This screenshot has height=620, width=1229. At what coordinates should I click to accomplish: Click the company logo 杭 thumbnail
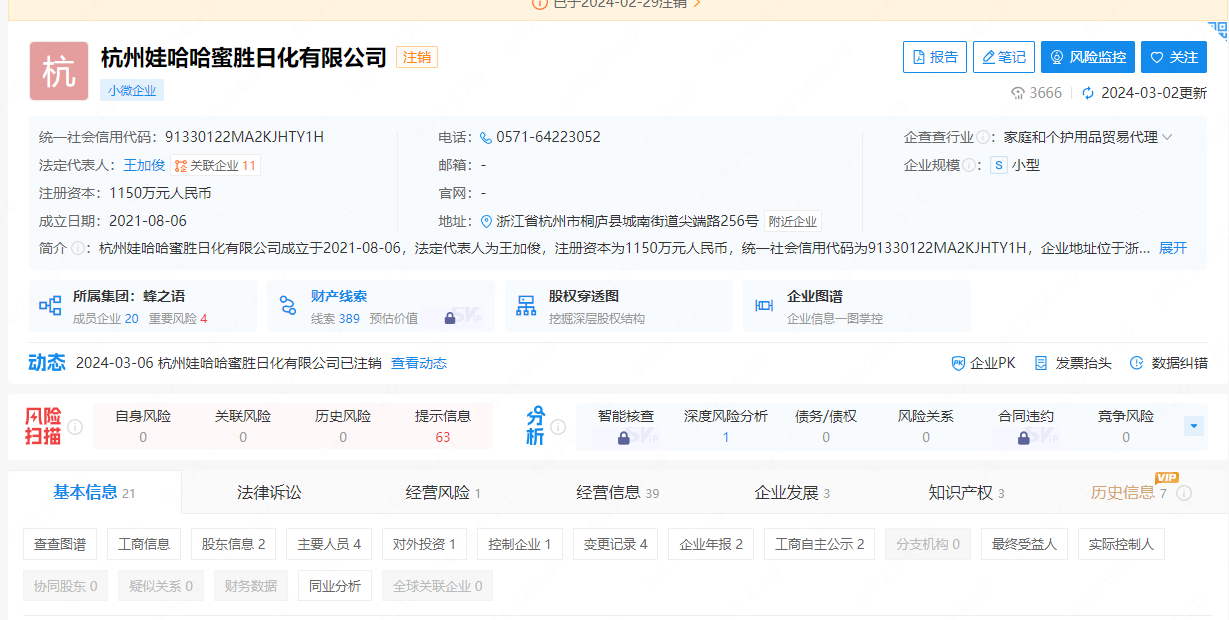[59, 71]
